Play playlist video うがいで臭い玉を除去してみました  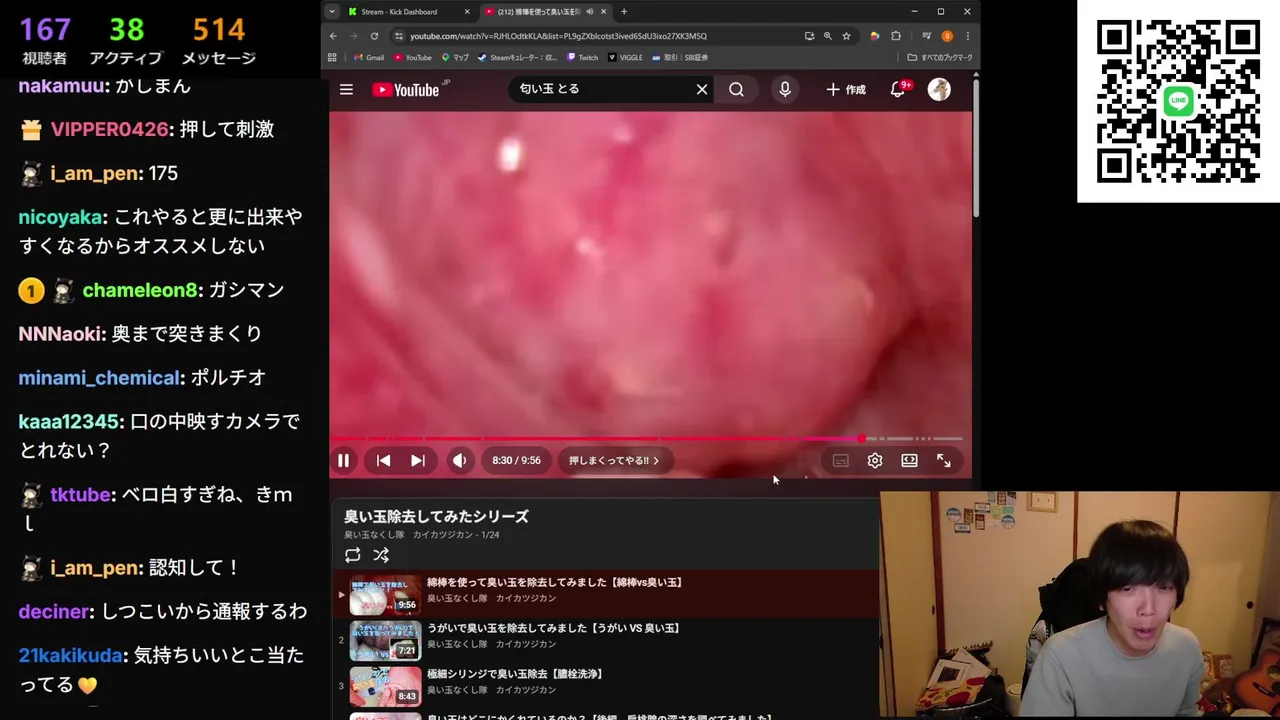point(553,628)
